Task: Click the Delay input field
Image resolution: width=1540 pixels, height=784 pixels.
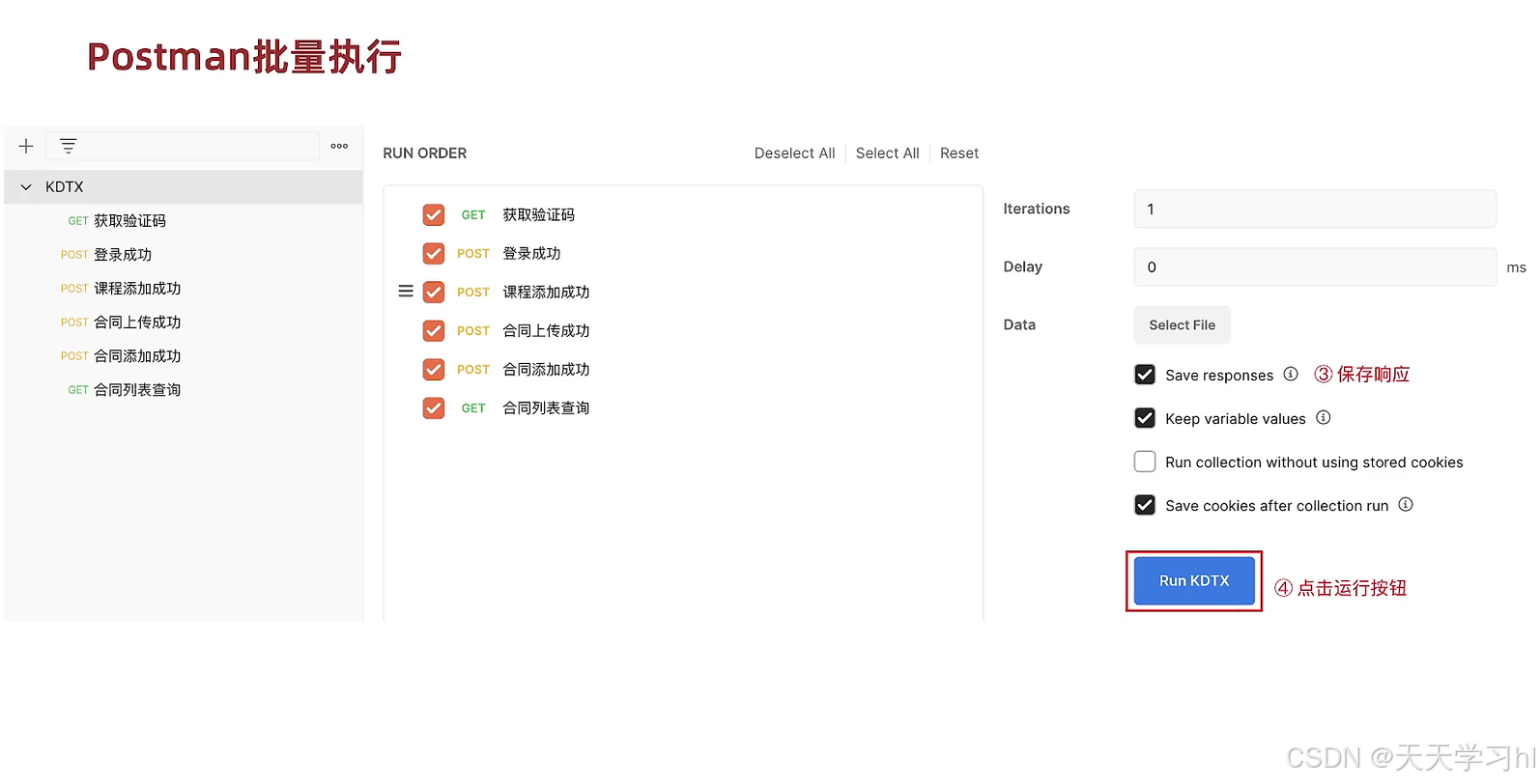Action: click(x=1315, y=266)
